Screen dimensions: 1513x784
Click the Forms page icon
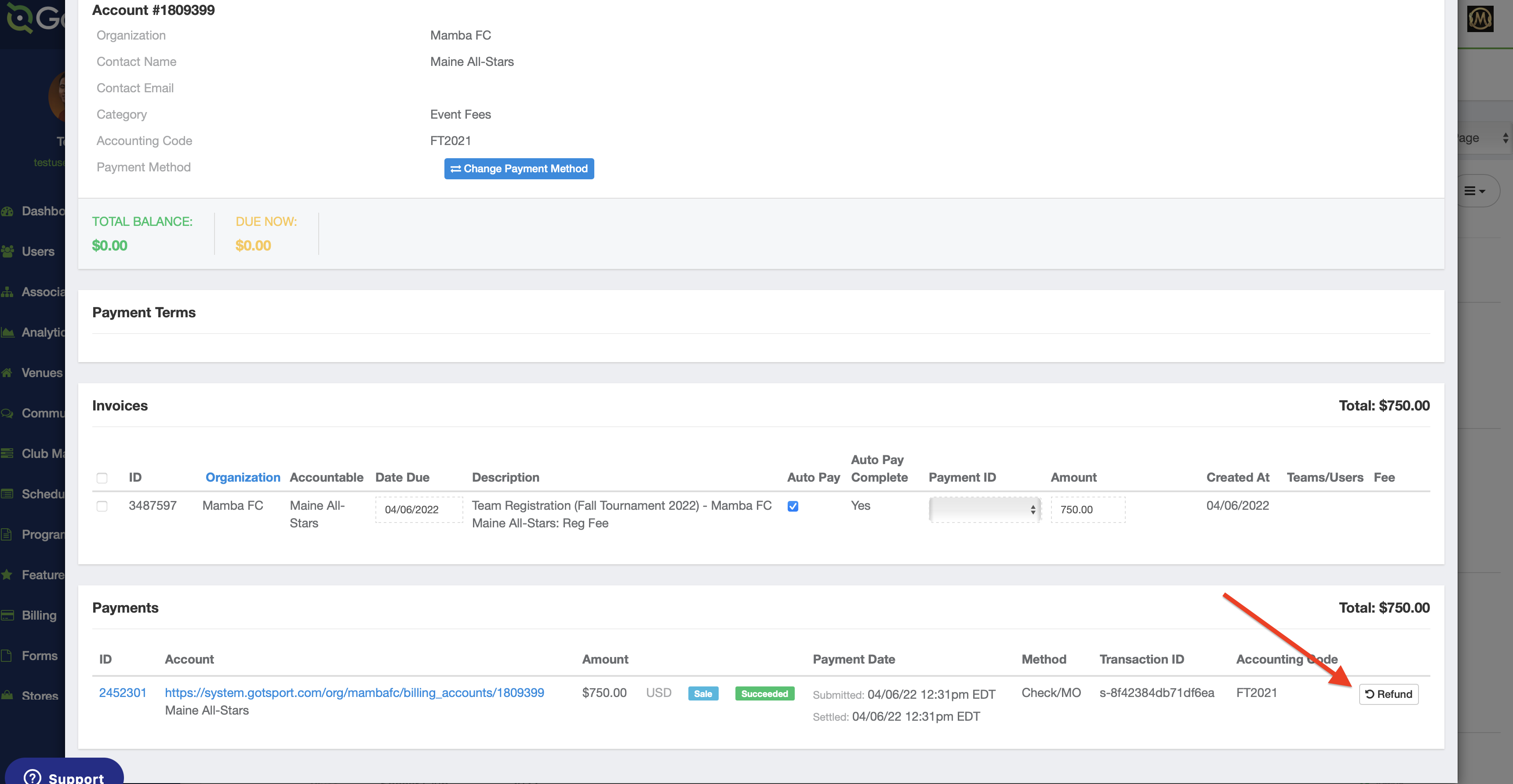point(7,655)
